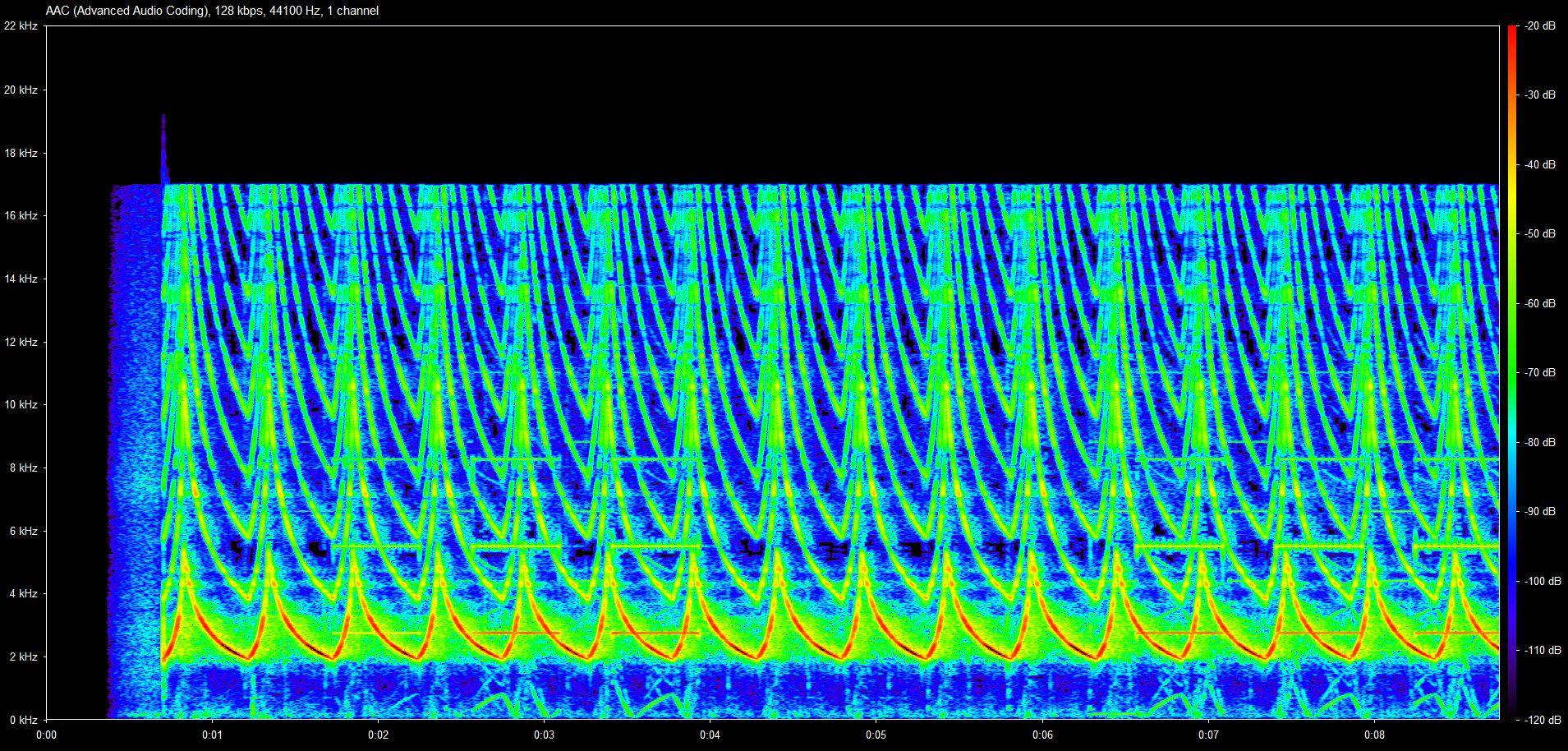Click the 18 kHz frequency axis label
The height and width of the screenshot is (751, 1568).
coord(21,153)
